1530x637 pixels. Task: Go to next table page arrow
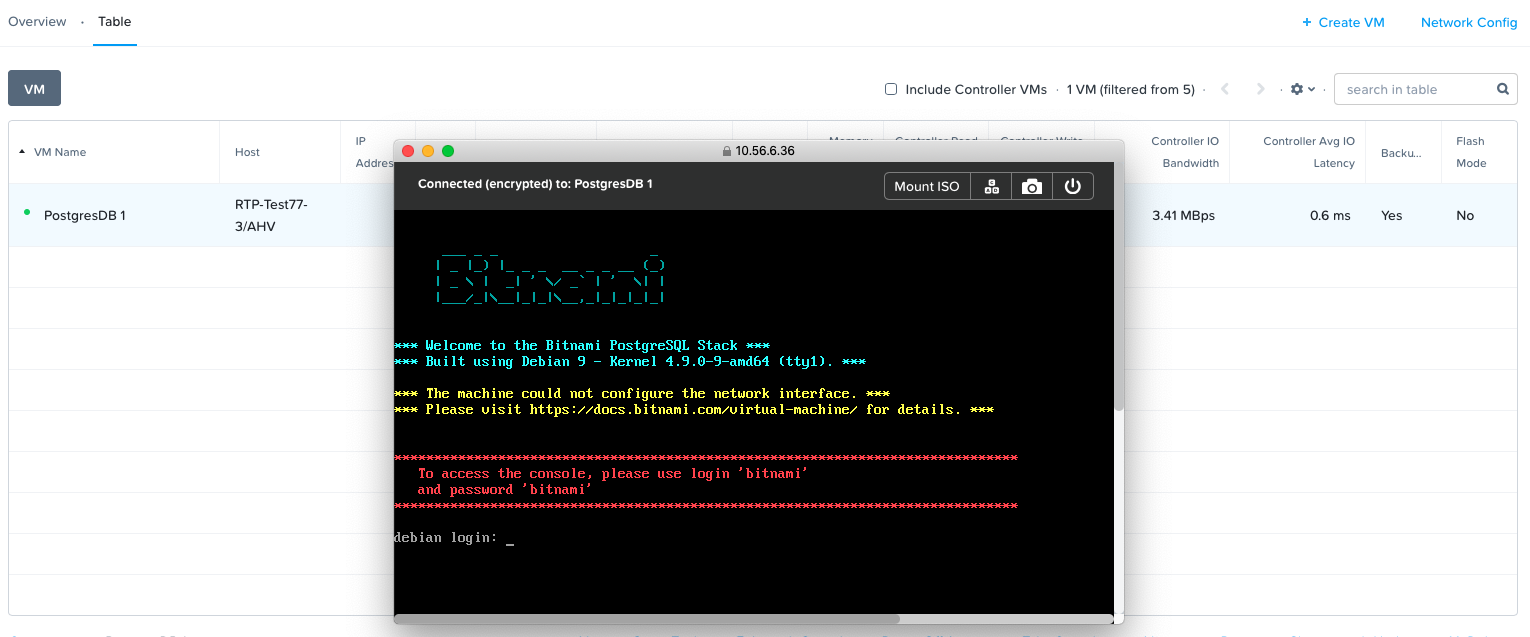click(1261, 89)
